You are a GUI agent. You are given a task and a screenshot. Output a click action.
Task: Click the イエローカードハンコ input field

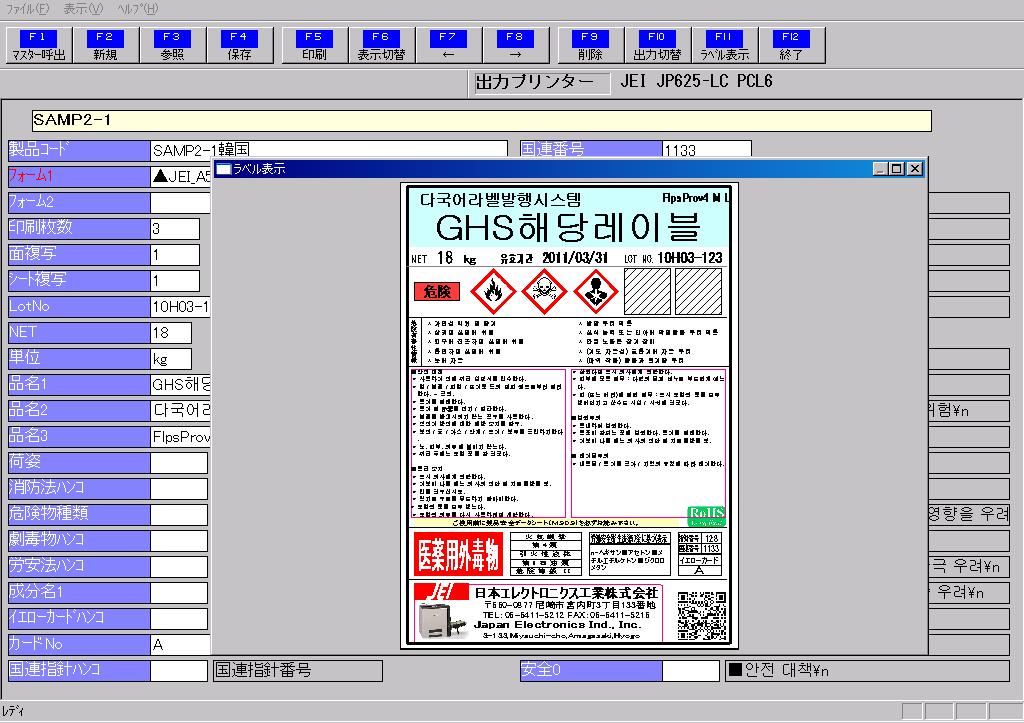point(179,619)
